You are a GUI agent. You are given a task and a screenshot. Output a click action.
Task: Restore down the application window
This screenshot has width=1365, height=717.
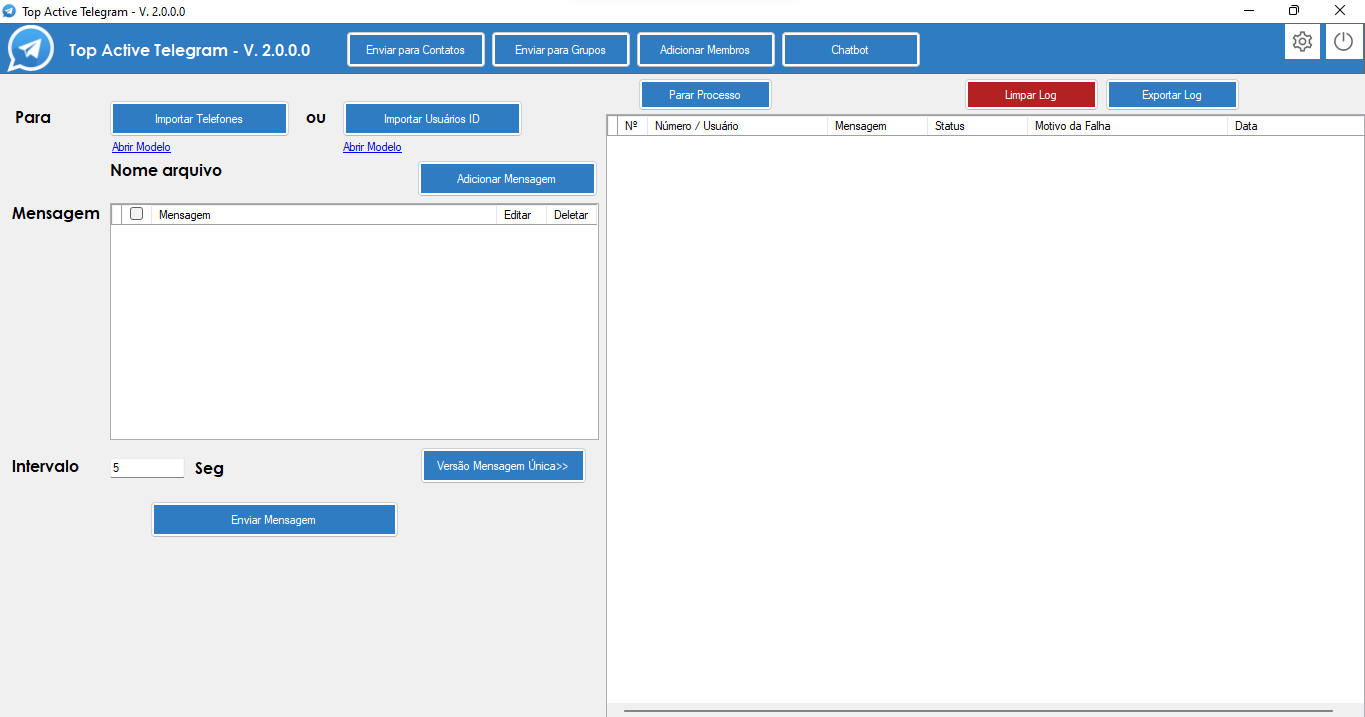click(1294, 11)
